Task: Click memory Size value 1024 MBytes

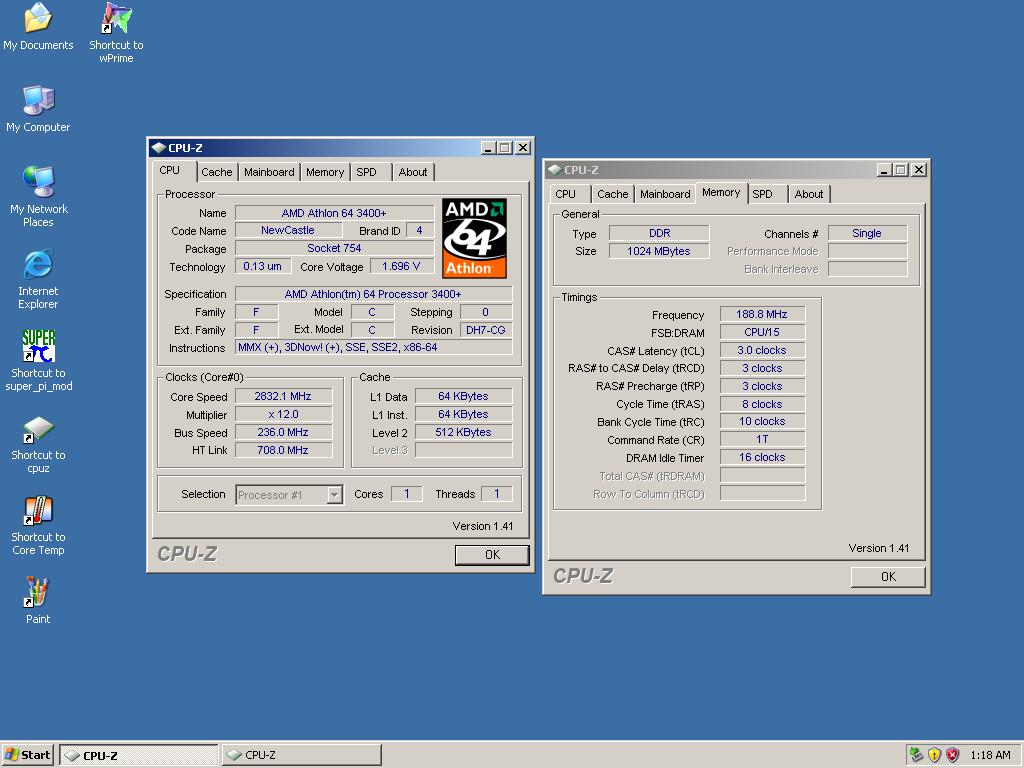Action: [659, 251]
